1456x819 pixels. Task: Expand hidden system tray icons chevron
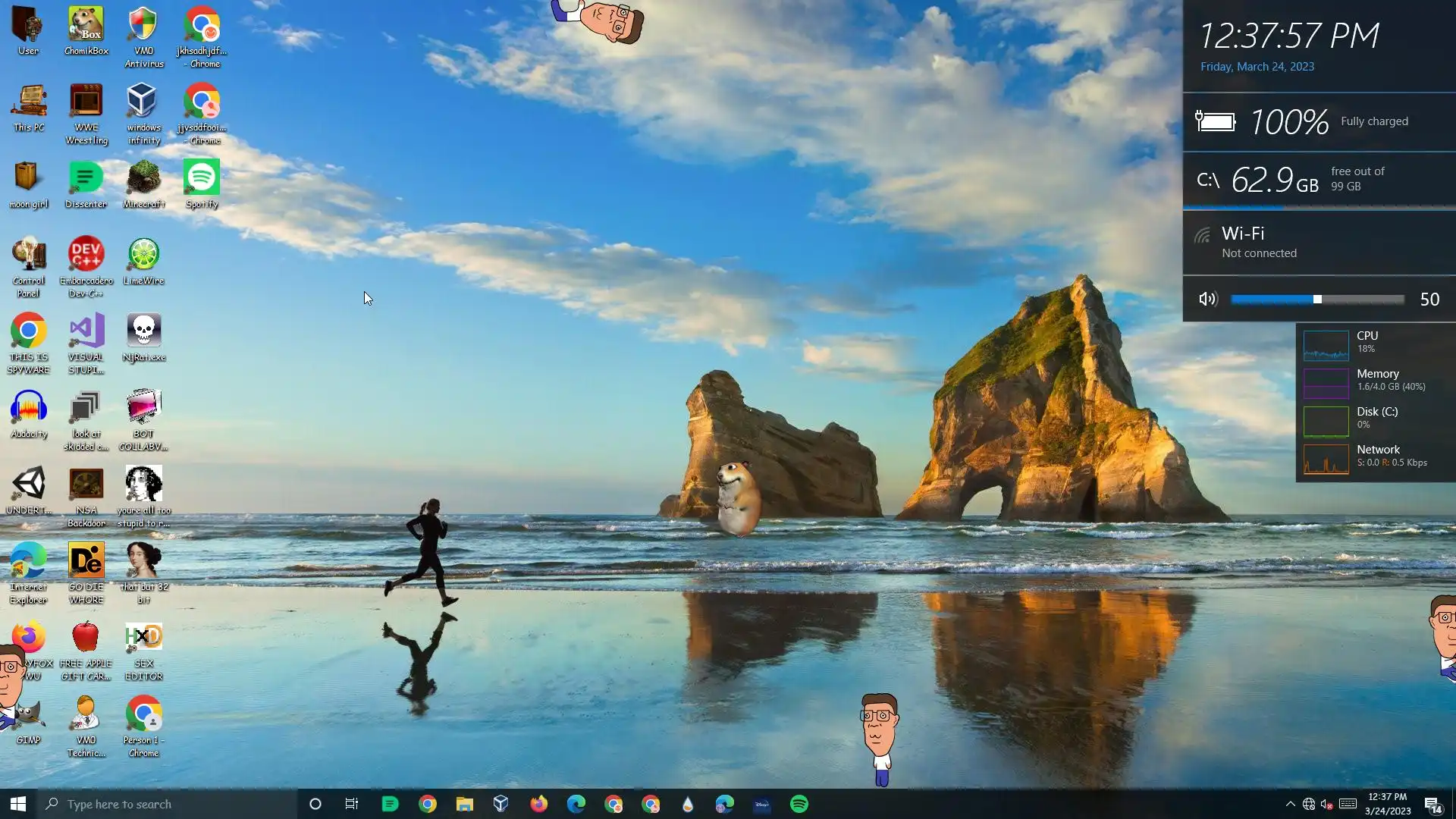coord(1290,804)
